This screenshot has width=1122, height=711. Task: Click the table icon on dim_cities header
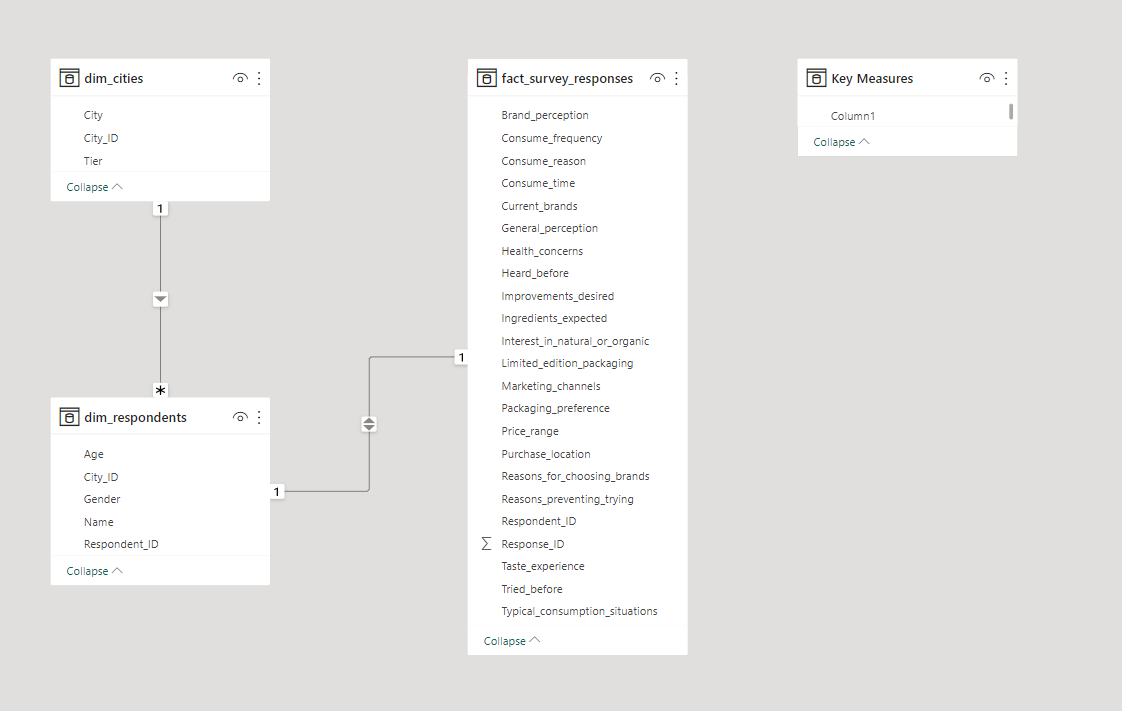coord(69,77)
